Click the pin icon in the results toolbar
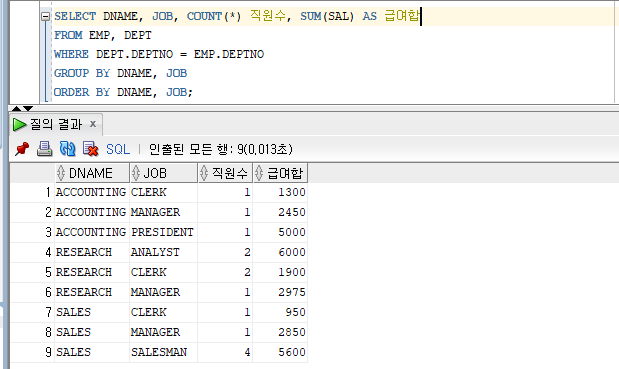 pyautogui.click(x=22, y=149)
